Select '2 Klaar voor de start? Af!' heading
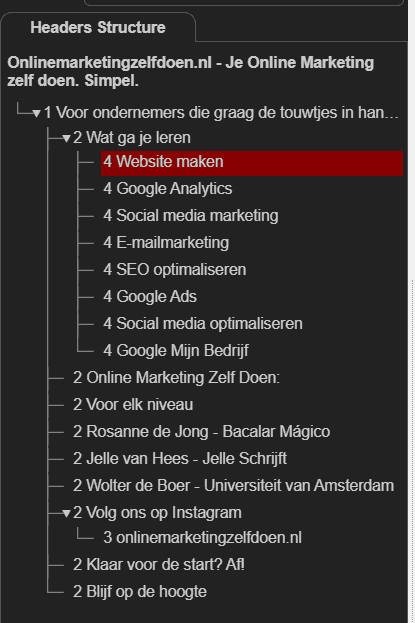This screenshot has height=623, width=415. pos(159,565)
